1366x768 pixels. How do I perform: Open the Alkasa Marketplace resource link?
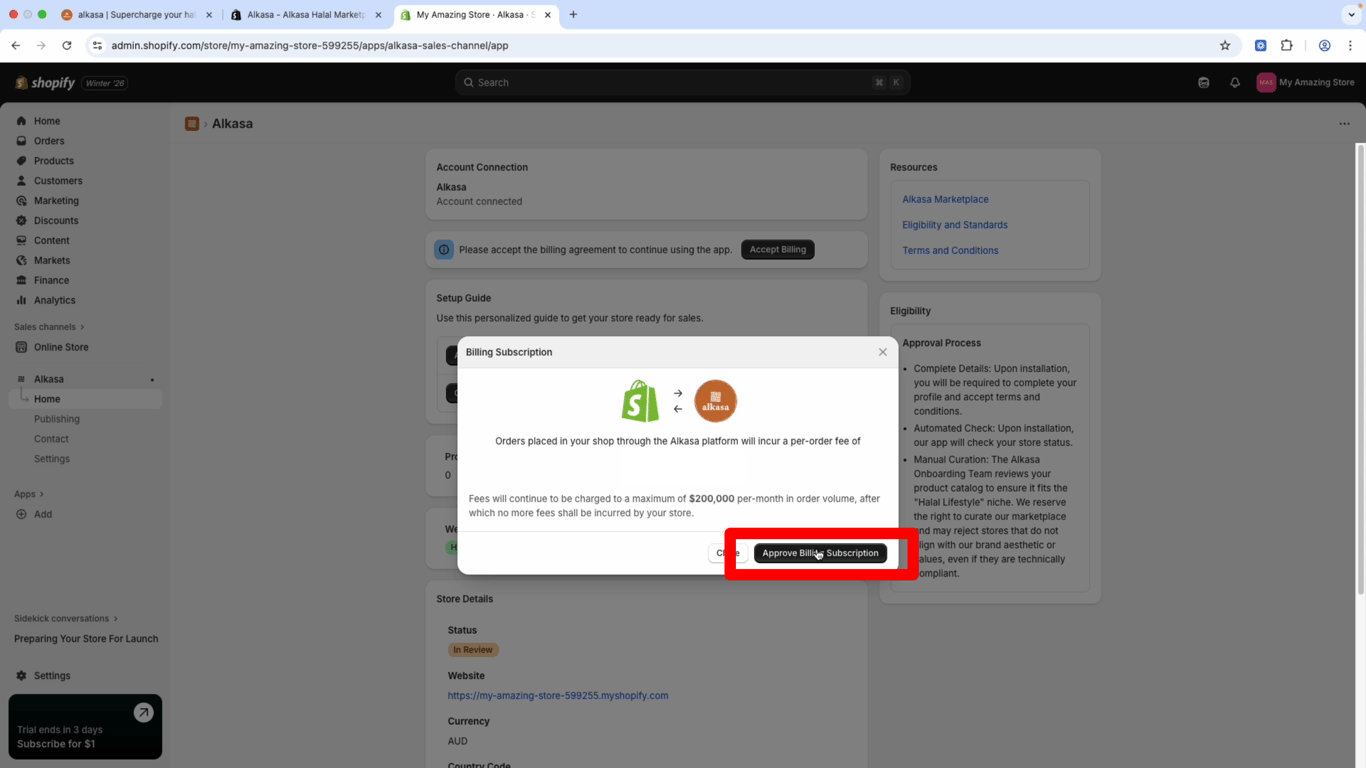(945, 199)
